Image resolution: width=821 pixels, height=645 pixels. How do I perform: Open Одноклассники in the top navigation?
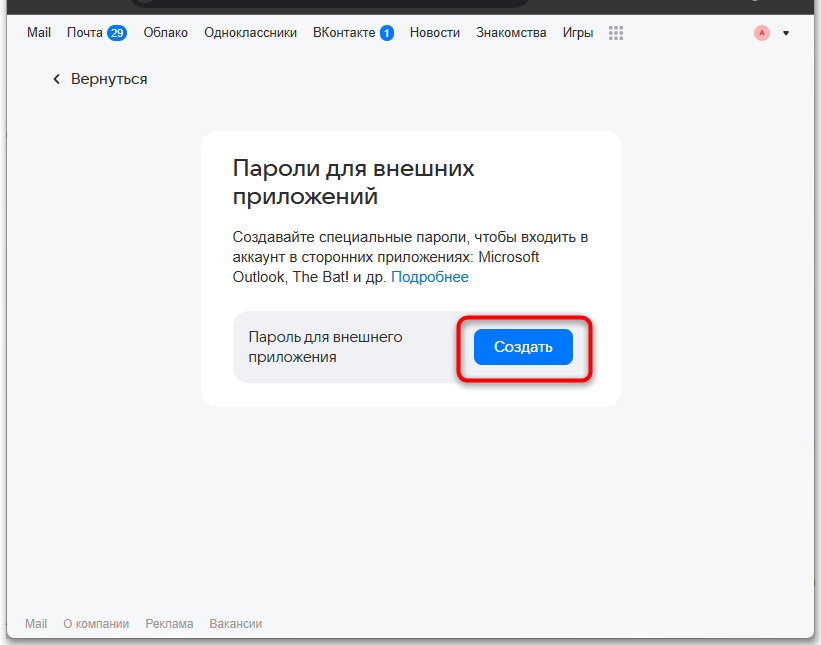click(x=250, y=32)
